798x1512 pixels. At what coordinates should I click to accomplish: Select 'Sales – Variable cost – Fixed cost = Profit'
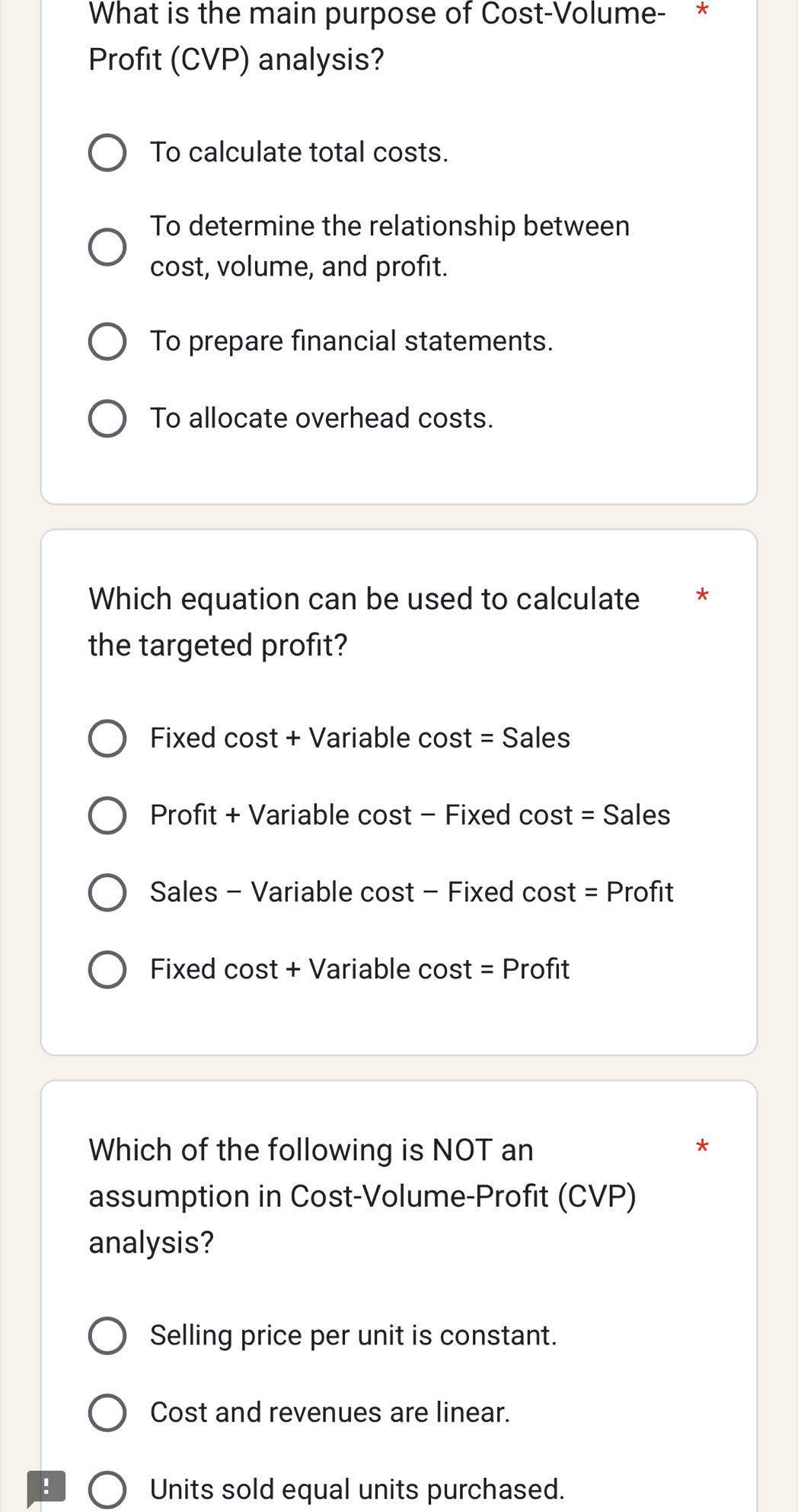tap(107, 893)
